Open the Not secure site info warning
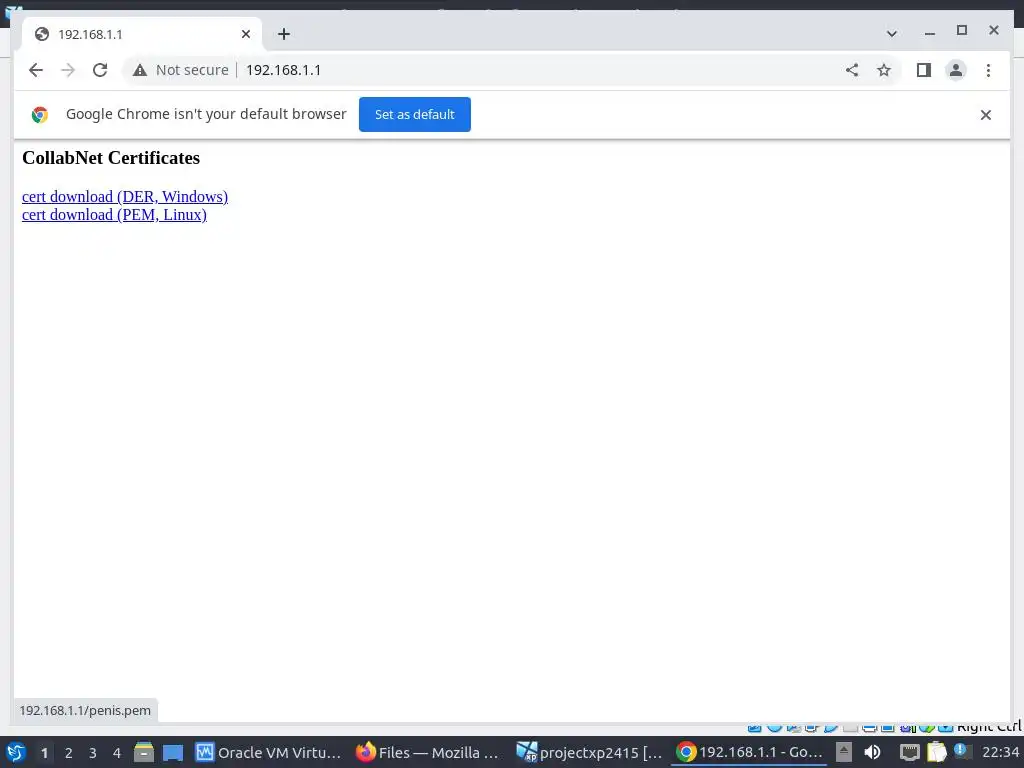1024x768 pixels. click(181, 70)
